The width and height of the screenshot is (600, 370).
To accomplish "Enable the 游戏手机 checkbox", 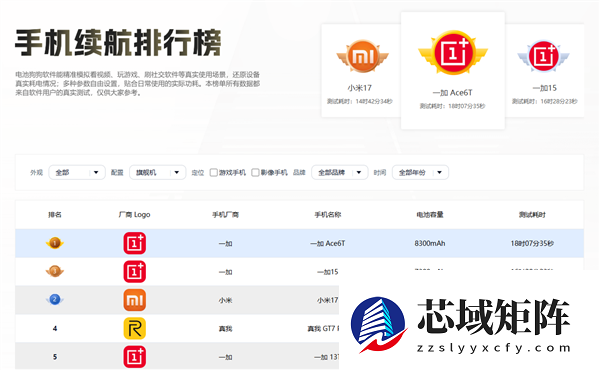I will pos(214,173).
